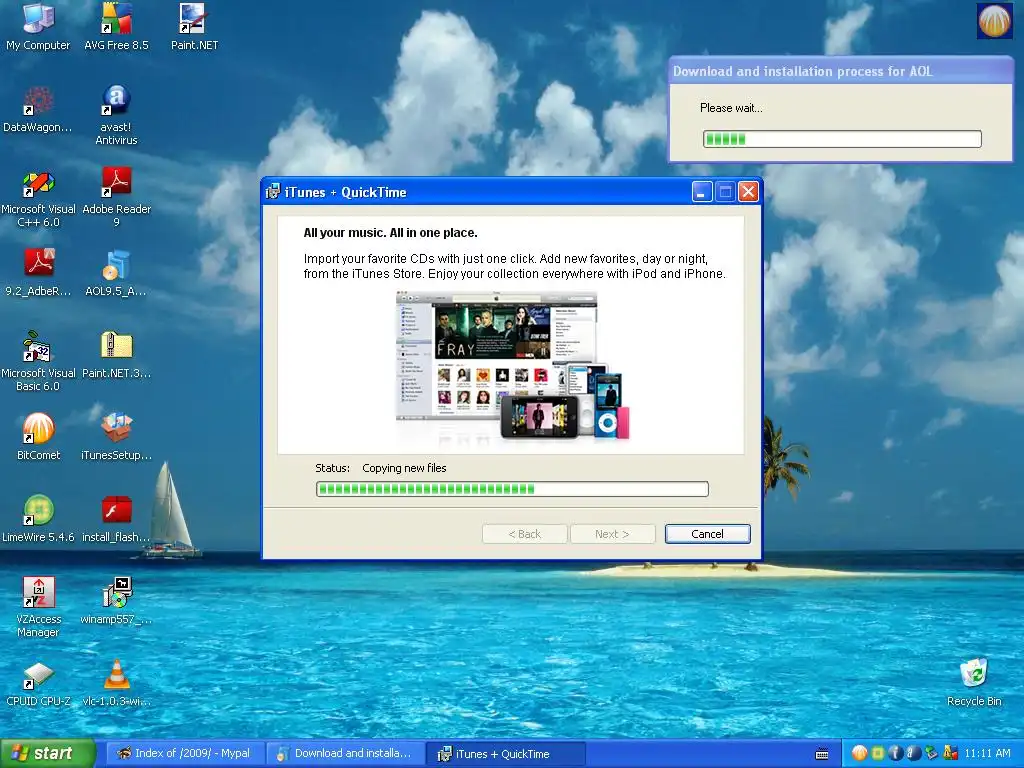The width and height of the screenshot is (1024, 768).
Task: Click the 'All your music. All in one place.' heading
Action: pyautogui.click(x=391, y=232)
